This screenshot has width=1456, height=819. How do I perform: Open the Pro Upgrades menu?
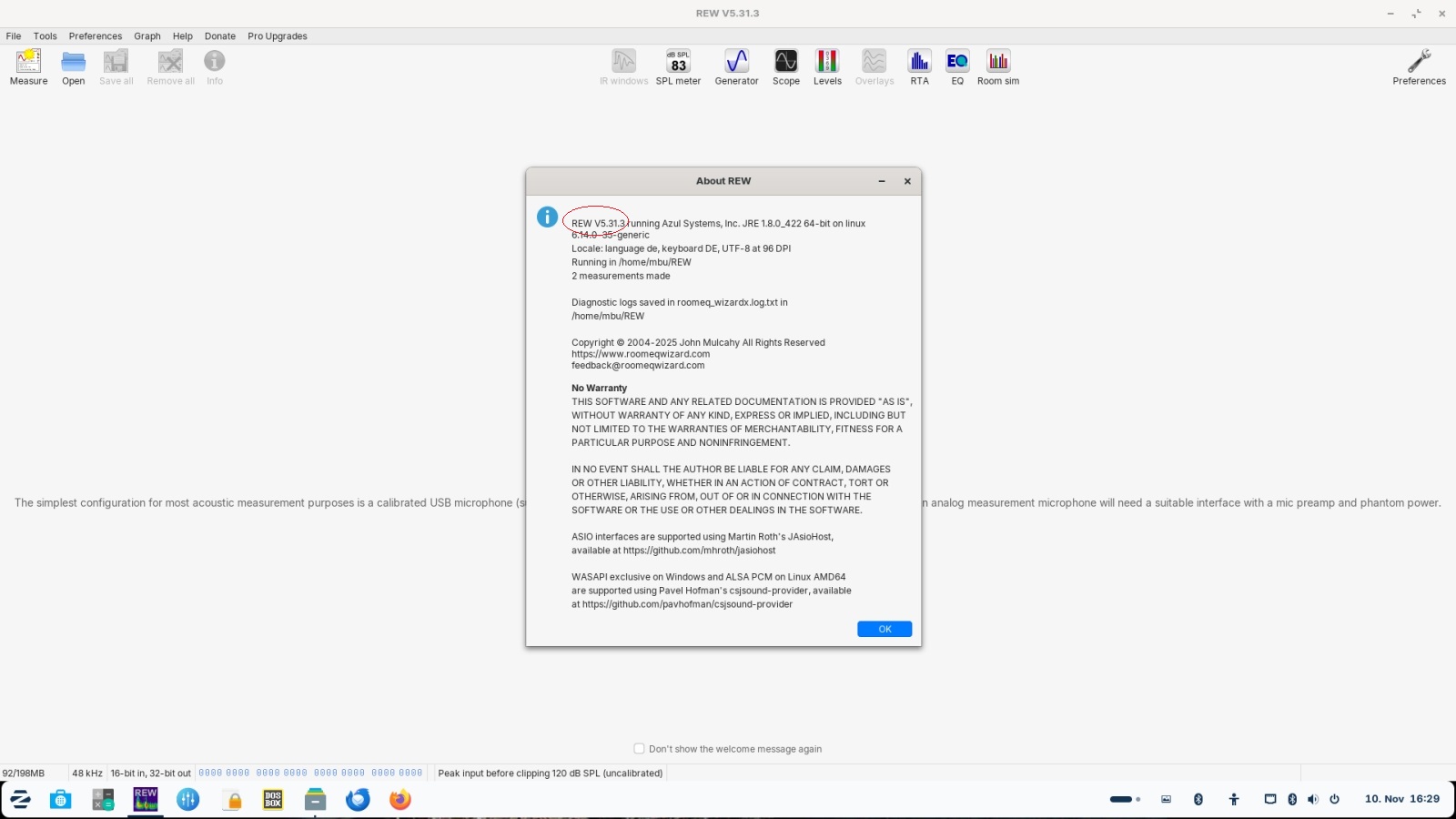(278, 36)
